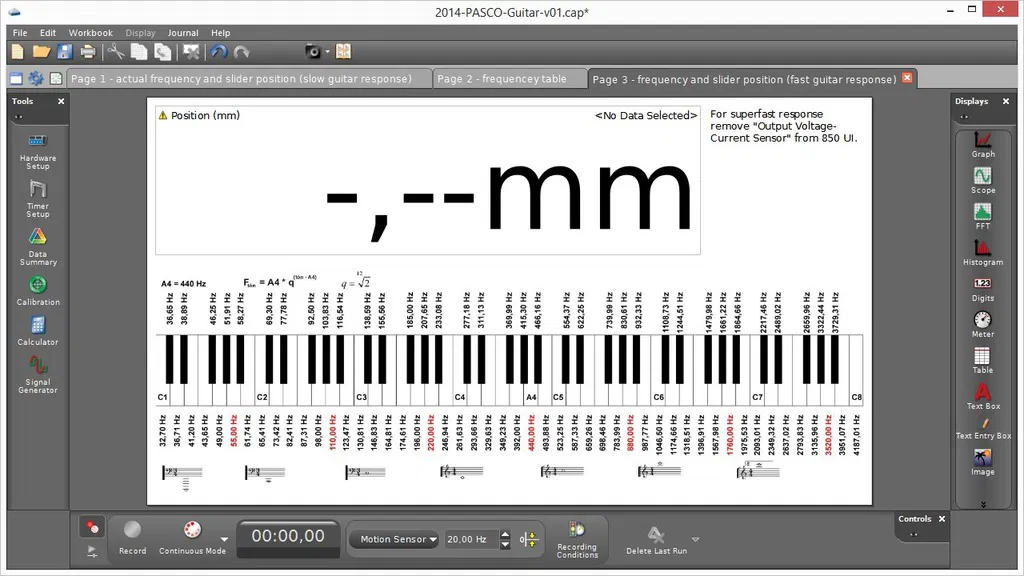Viewport: 1024px width, 576px height.
Task: Add a Histogram display
Action: [982, 252]
